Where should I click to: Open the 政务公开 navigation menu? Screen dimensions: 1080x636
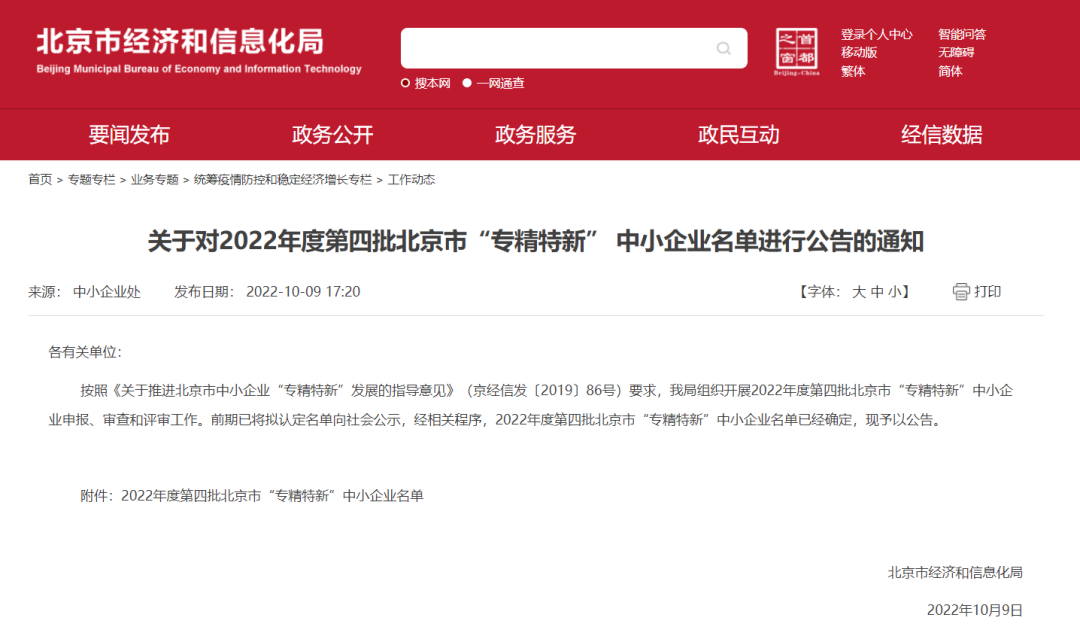pyautogui.click(x=332, y=134)
